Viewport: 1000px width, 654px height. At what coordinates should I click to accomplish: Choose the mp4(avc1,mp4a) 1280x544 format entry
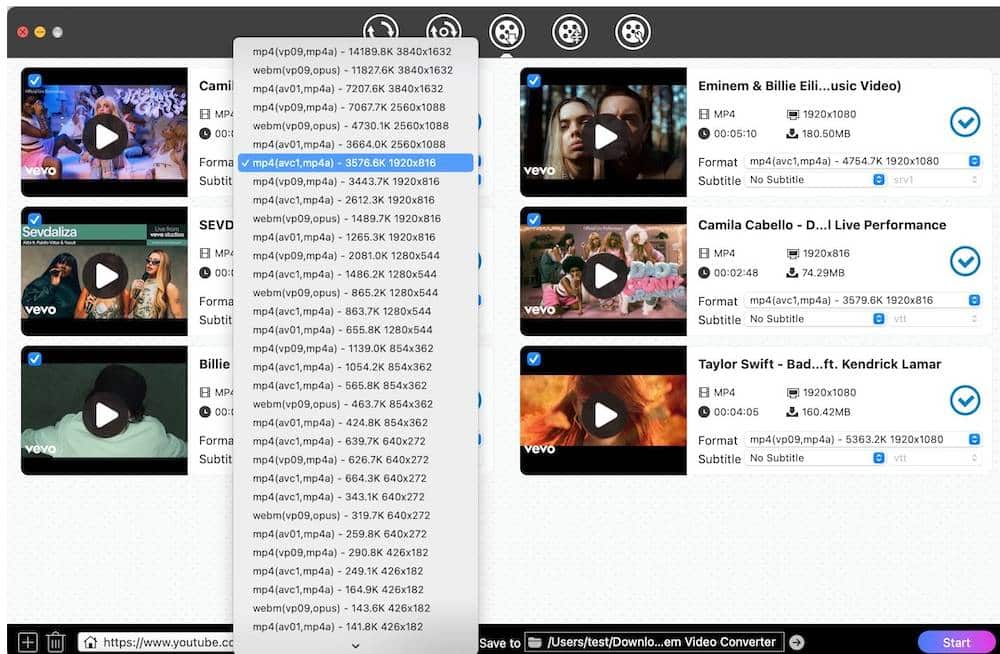coord(355,274)
